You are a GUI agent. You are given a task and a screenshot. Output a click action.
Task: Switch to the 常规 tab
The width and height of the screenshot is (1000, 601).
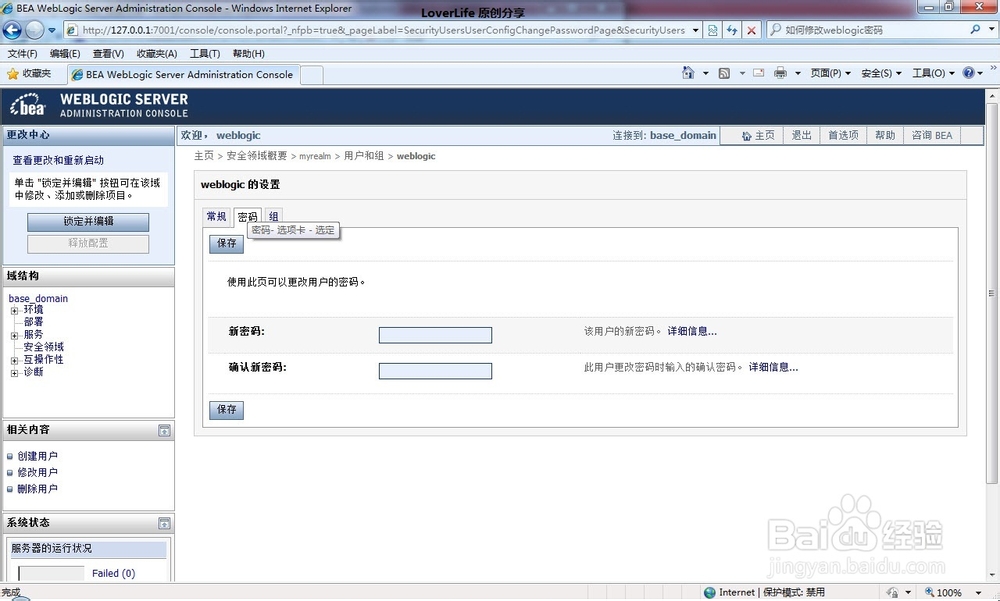[215, 216]
